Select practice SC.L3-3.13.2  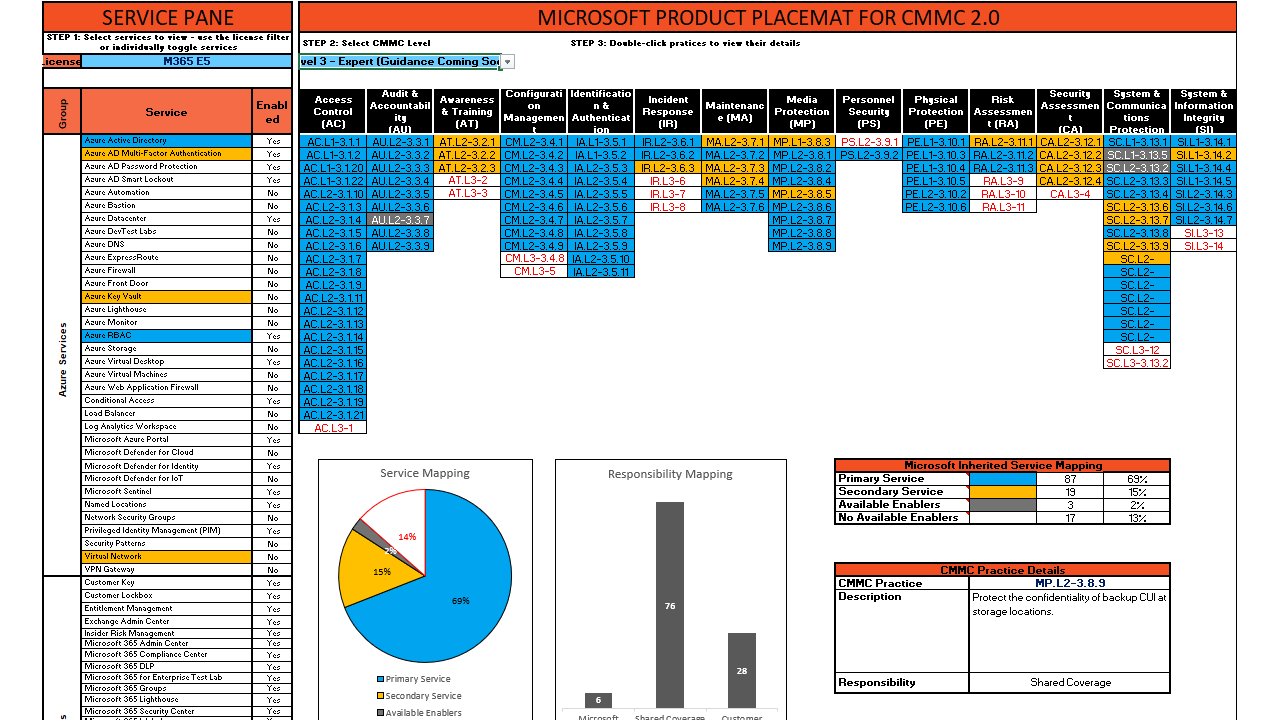click(x=1137, y=363)
